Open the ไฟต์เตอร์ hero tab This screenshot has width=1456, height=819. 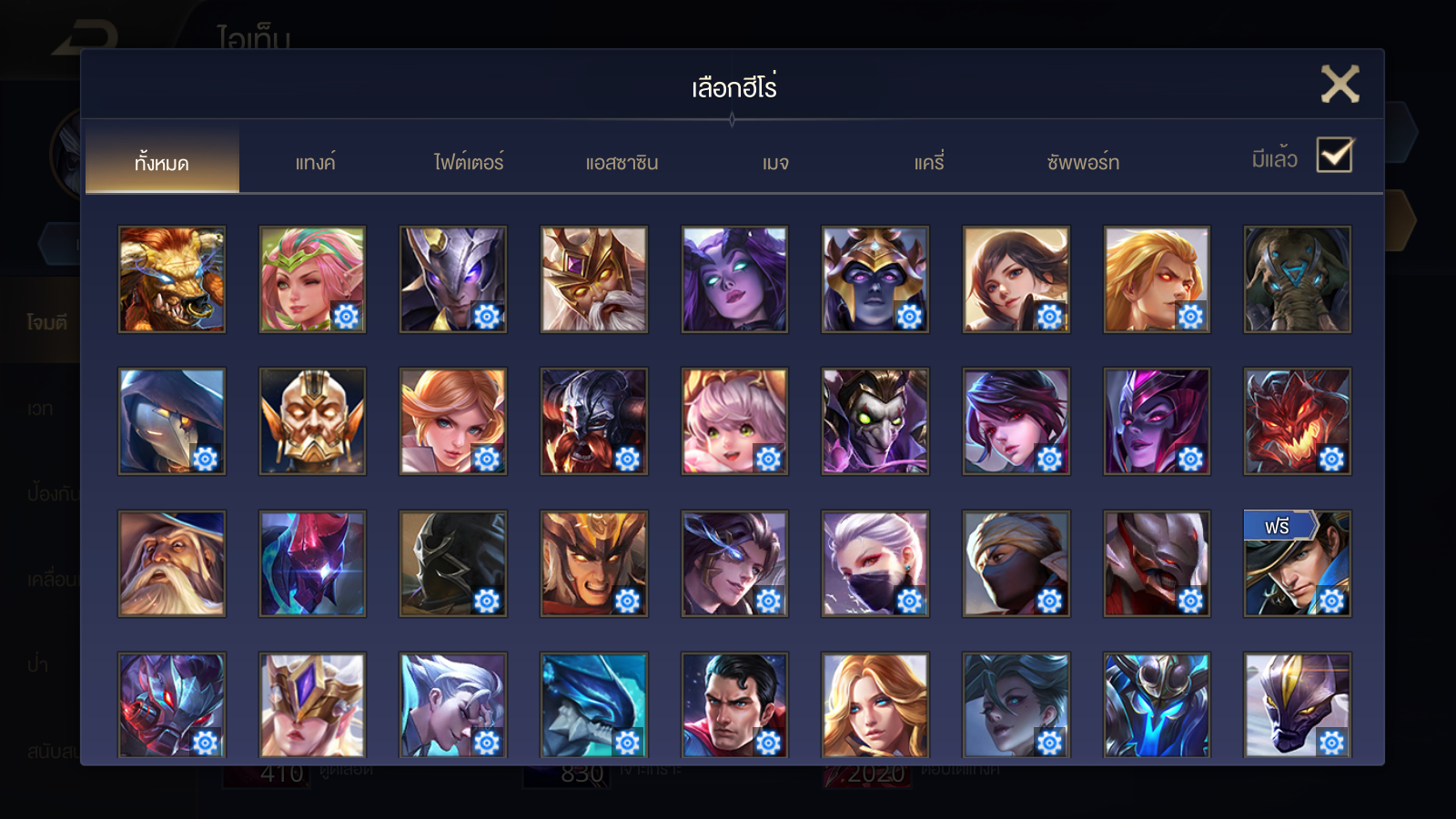pos(469,162)
